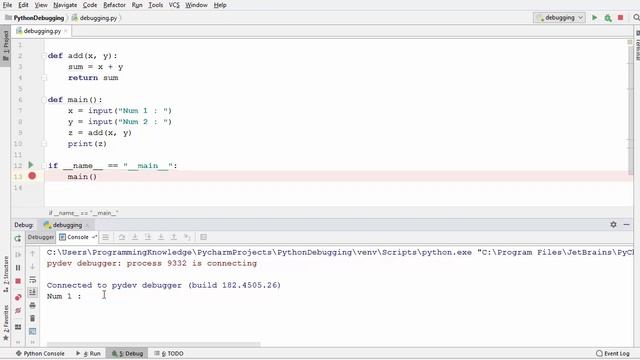Open the Window menu
Viewport: 640px width, 360px height.
click(196, 5)
